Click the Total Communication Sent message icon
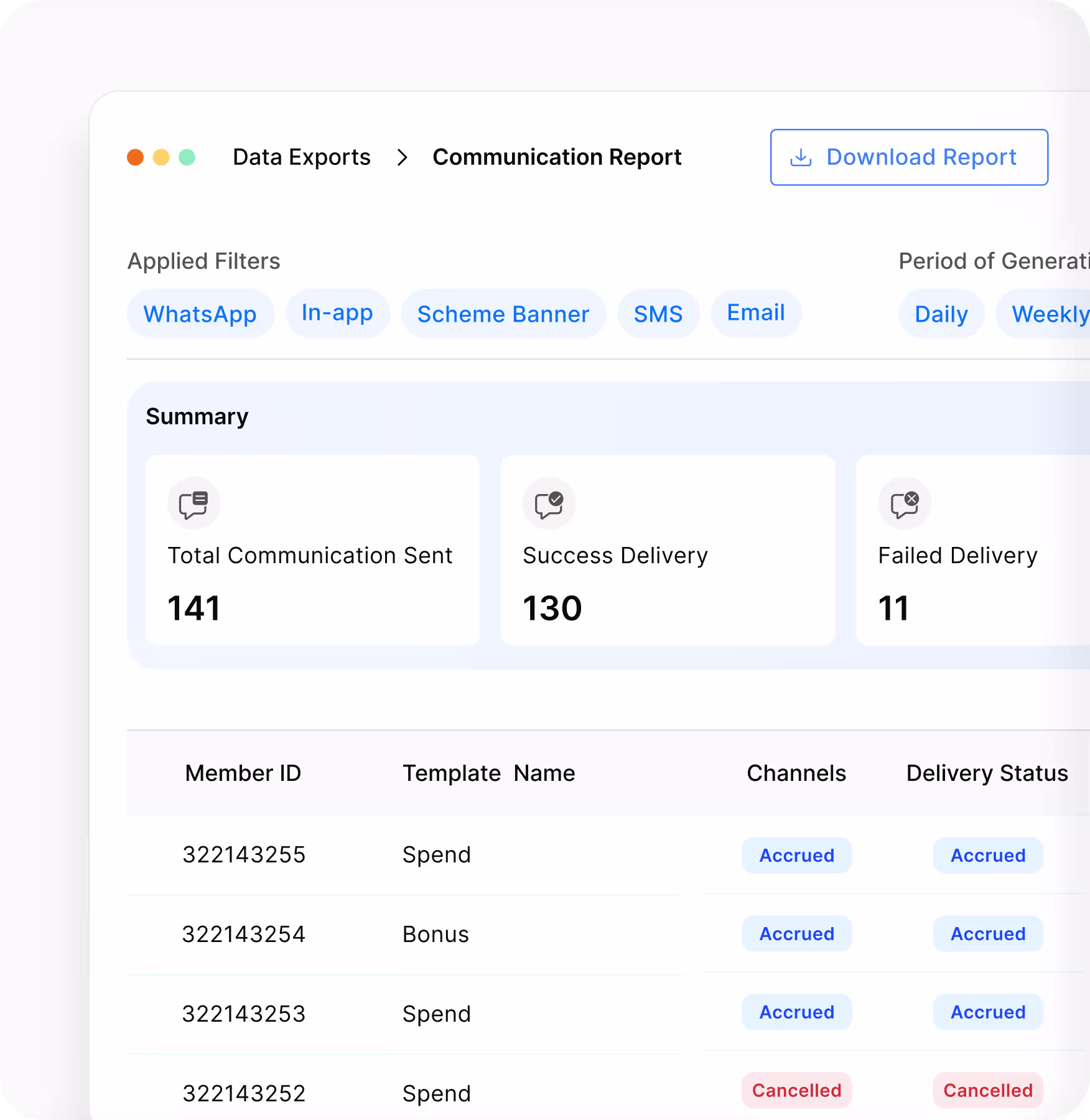 point(193,503)
